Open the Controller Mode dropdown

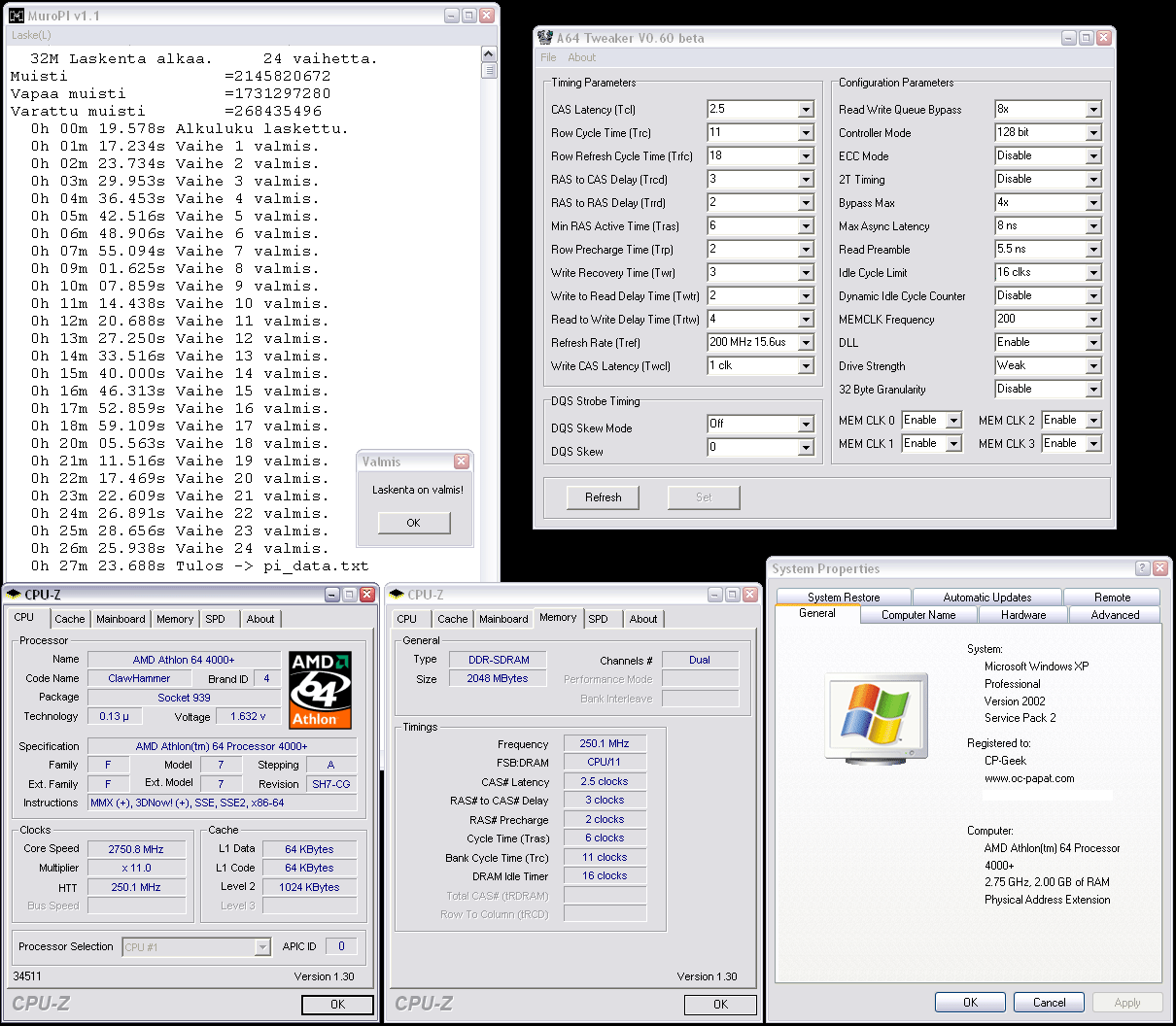coord(1093,133)
